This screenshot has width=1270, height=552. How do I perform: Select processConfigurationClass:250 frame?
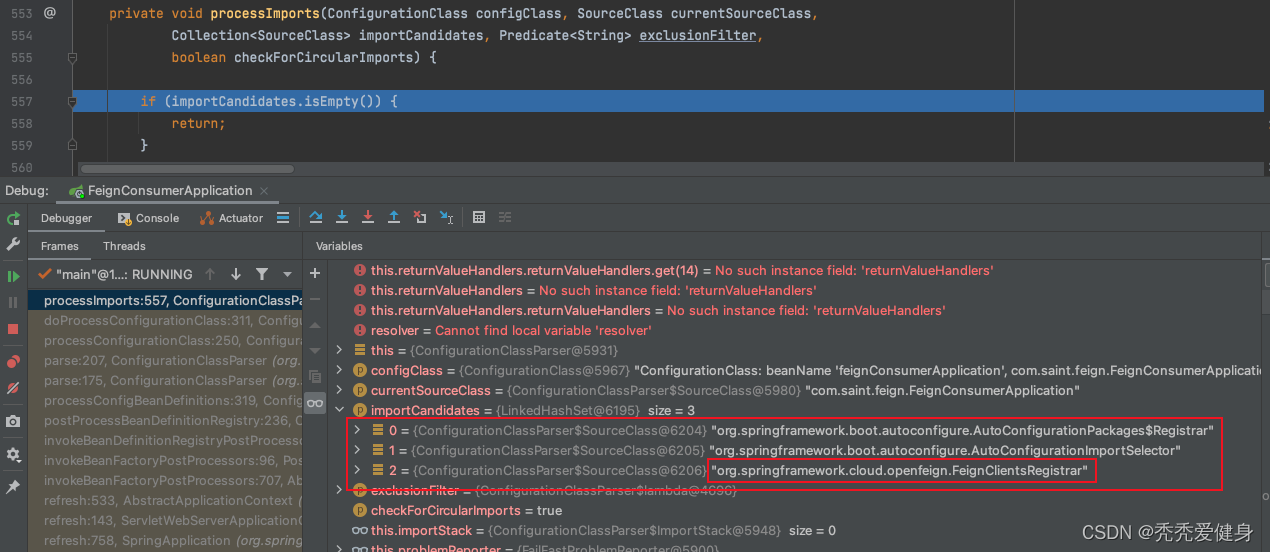point(165,340)
